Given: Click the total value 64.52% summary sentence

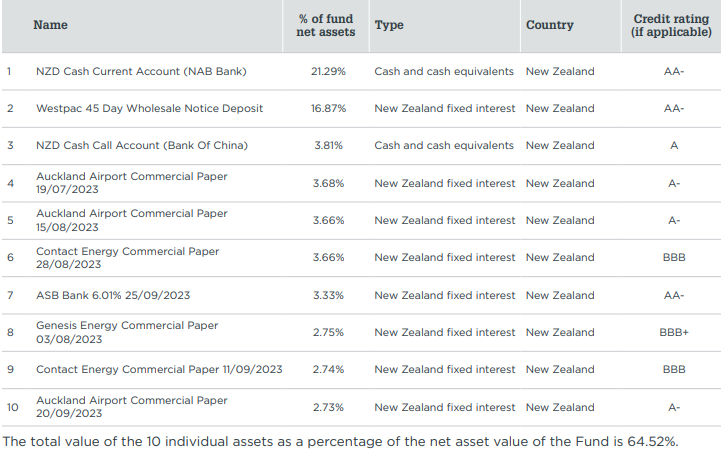Looking at the screenshot, I should [340, 440].
